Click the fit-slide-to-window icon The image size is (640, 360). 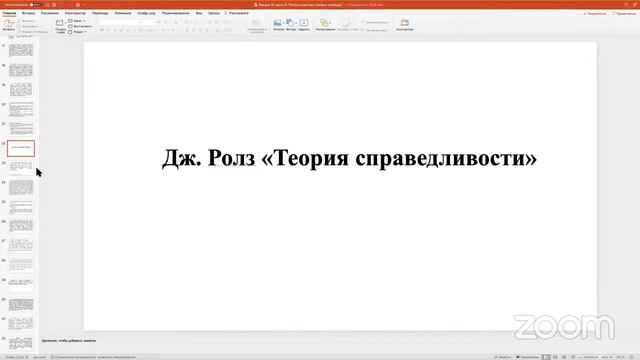tap(631, 357)
